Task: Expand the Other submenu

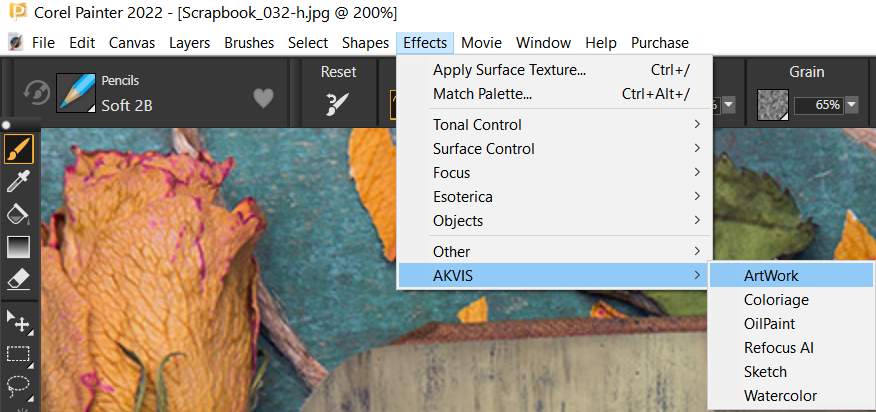Action: pyautogui.click(x=554, y=252)
